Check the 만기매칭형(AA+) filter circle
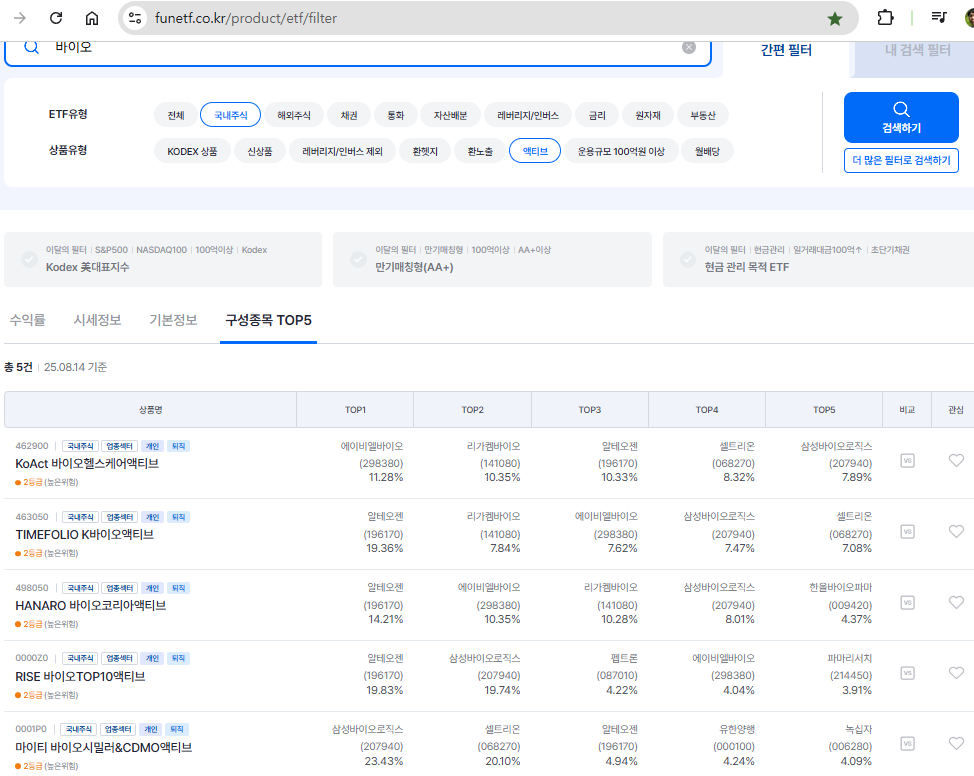Screen dimensions: 974x776 (358, 259)
